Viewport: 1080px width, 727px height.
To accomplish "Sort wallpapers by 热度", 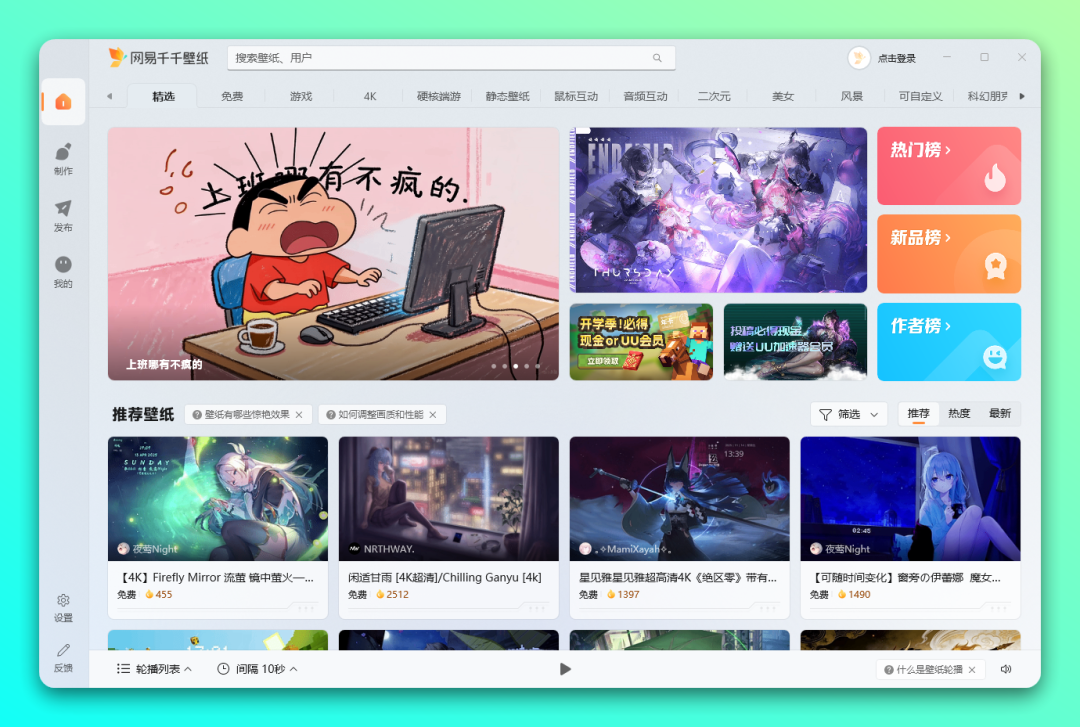I will pyautogui.click(x=959, y=413).
